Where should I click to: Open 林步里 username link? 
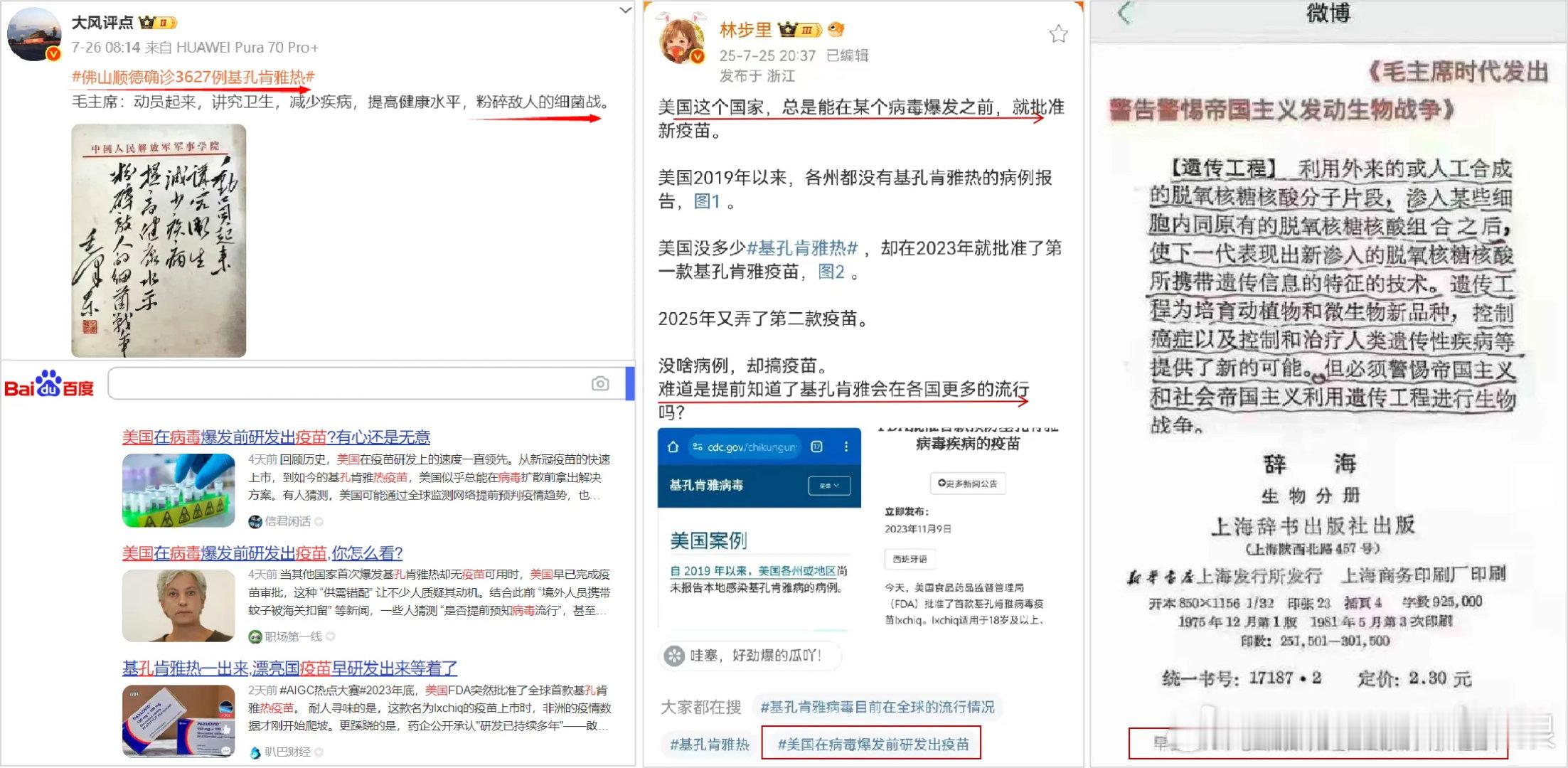point(745,30)
